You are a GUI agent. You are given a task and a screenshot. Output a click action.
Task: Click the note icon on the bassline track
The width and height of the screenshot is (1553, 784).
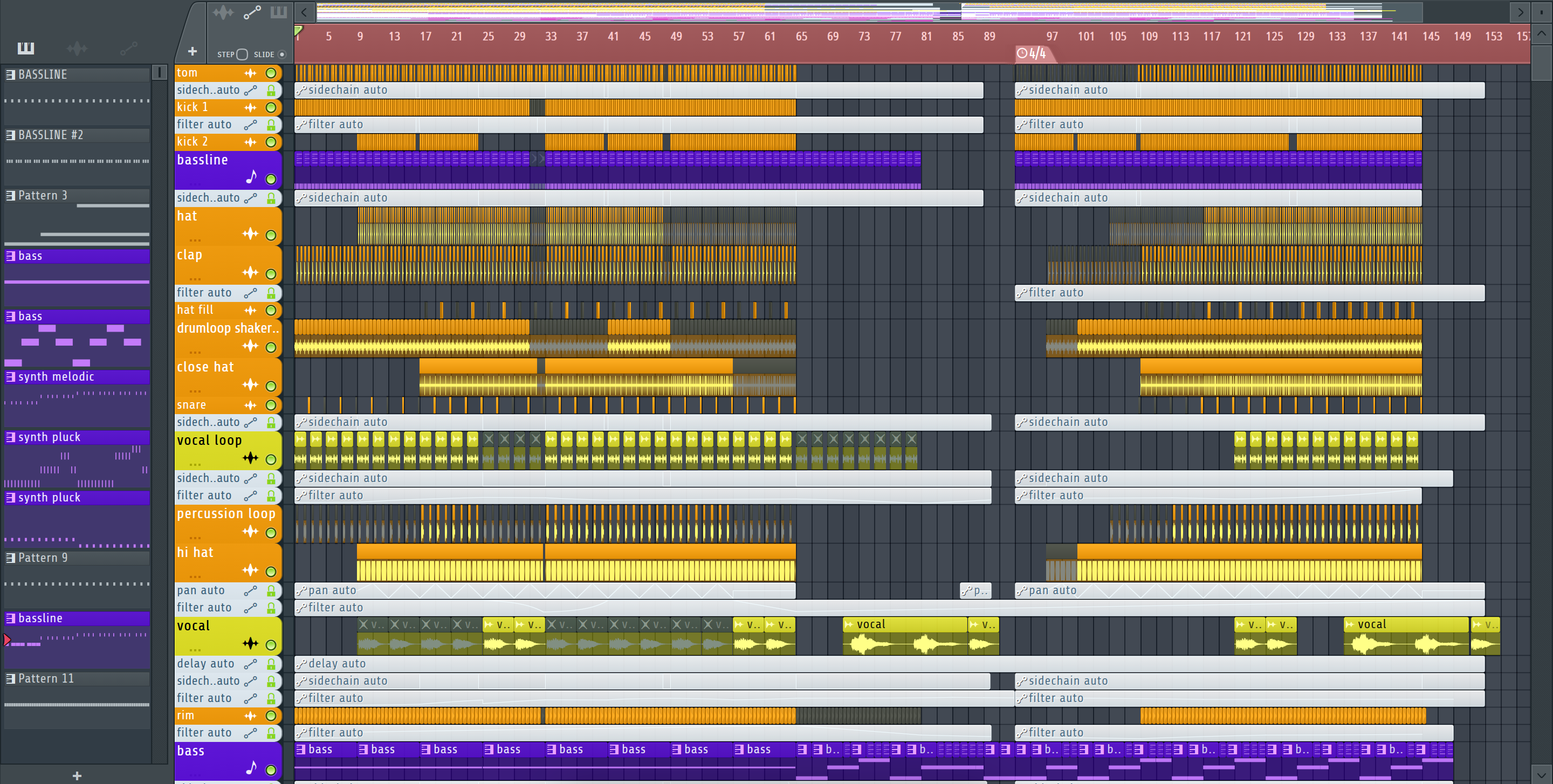click(251, 177)
